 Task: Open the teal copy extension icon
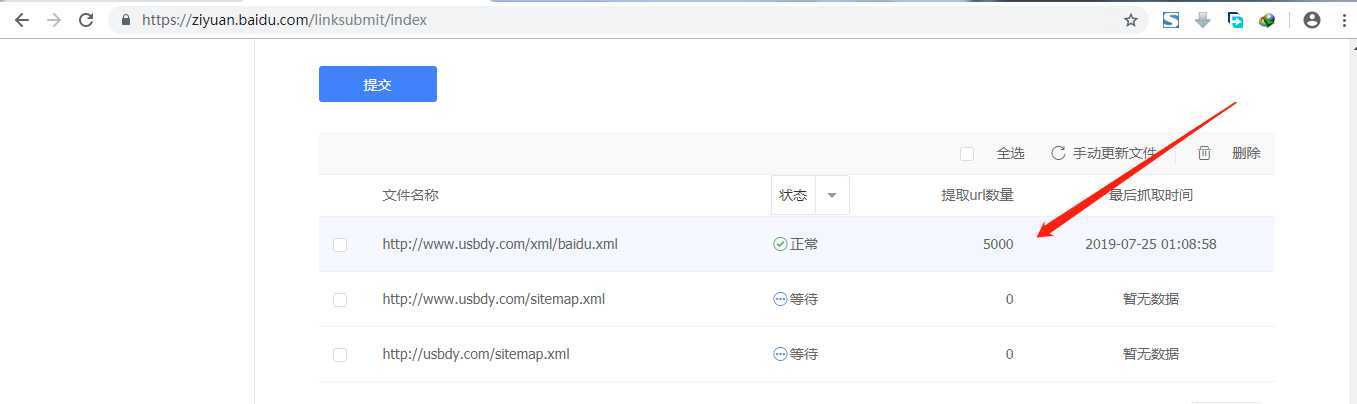[1235, 20]
